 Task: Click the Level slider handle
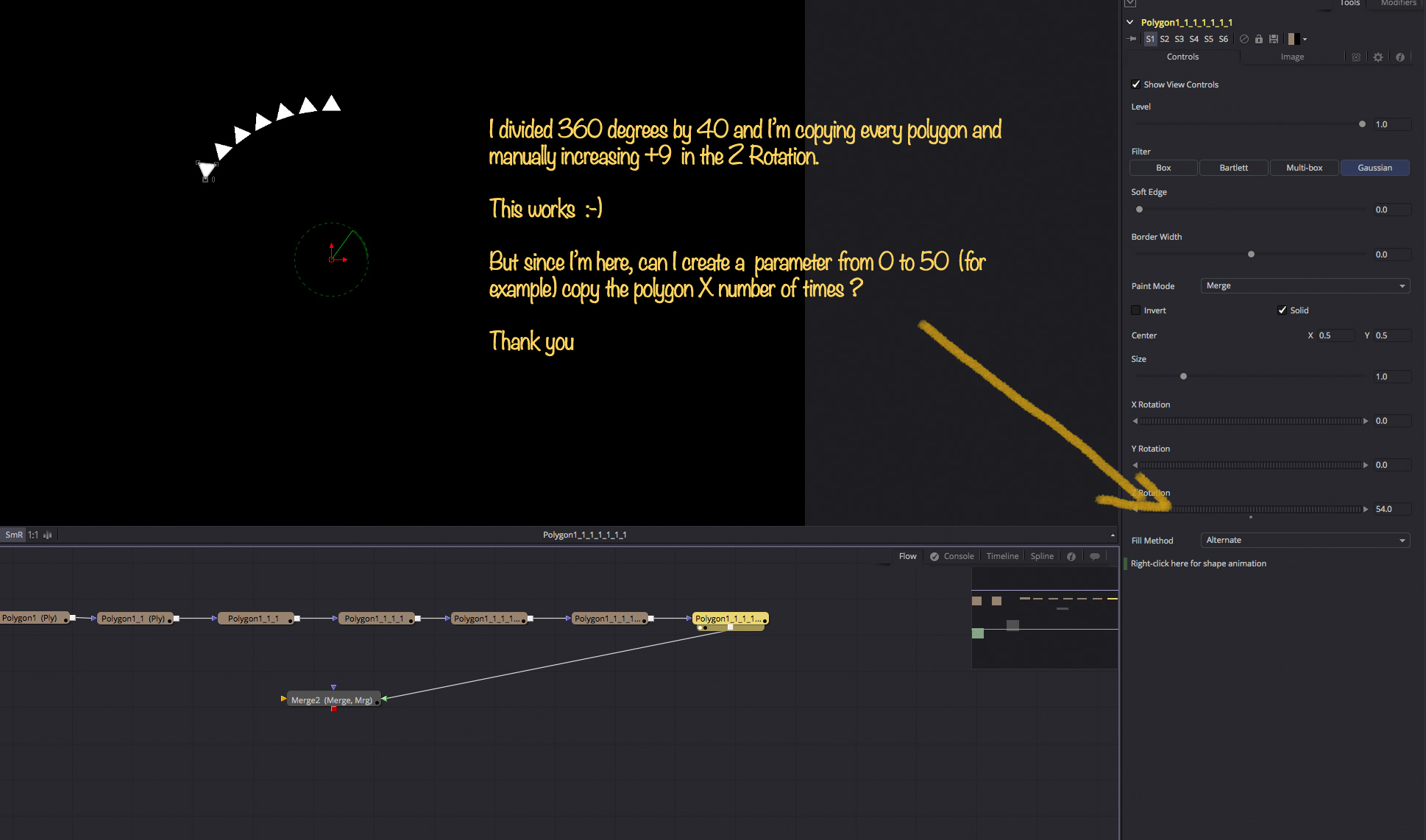(x=1362, y=124)
